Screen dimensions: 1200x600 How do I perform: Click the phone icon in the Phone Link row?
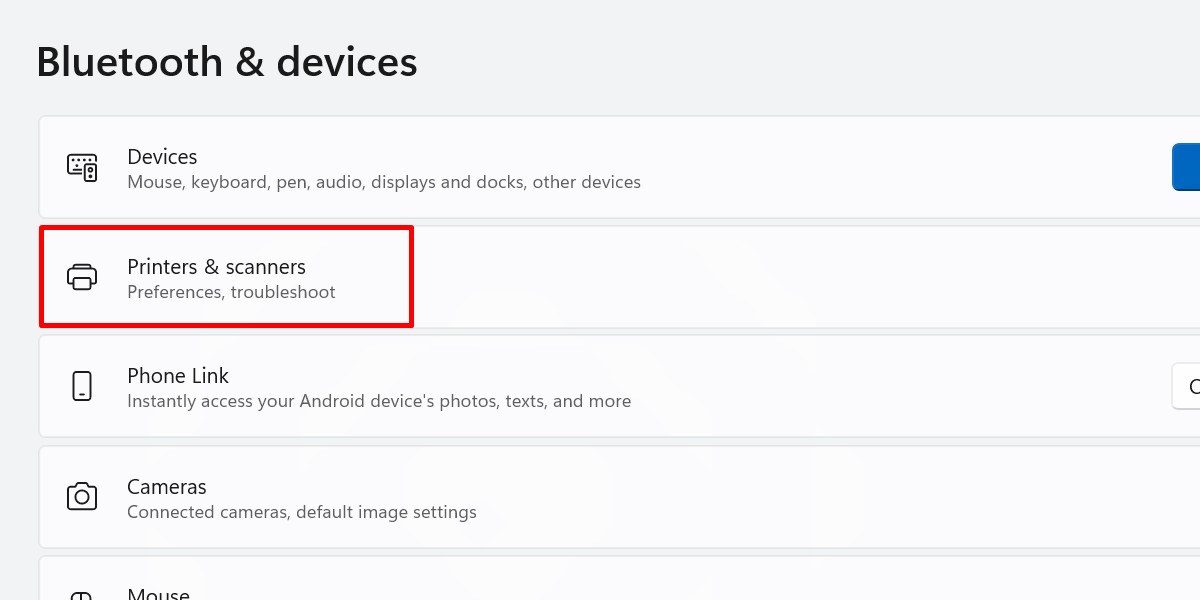tap(82, 387)
